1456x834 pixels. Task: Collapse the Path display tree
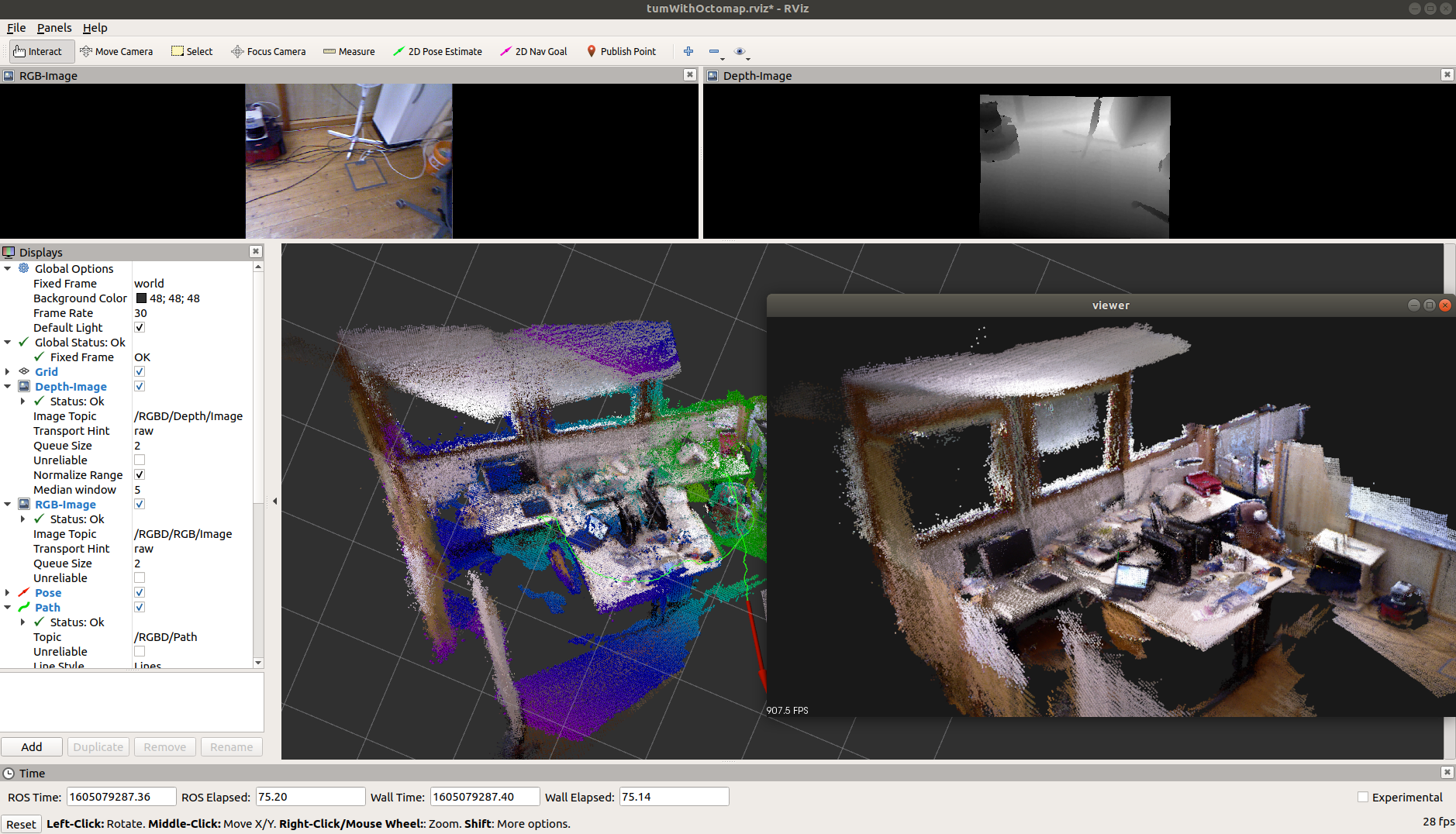pos(8,607)
